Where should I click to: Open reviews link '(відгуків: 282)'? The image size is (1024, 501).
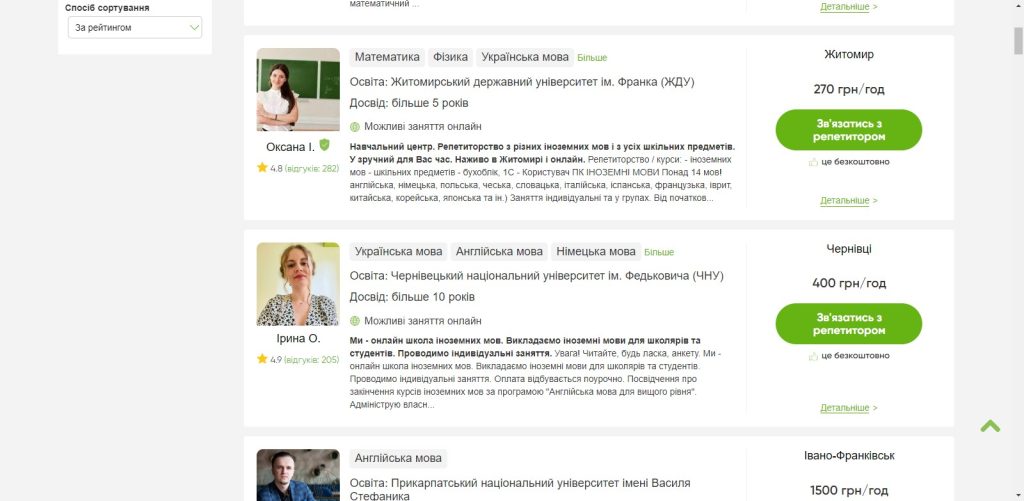312,169
